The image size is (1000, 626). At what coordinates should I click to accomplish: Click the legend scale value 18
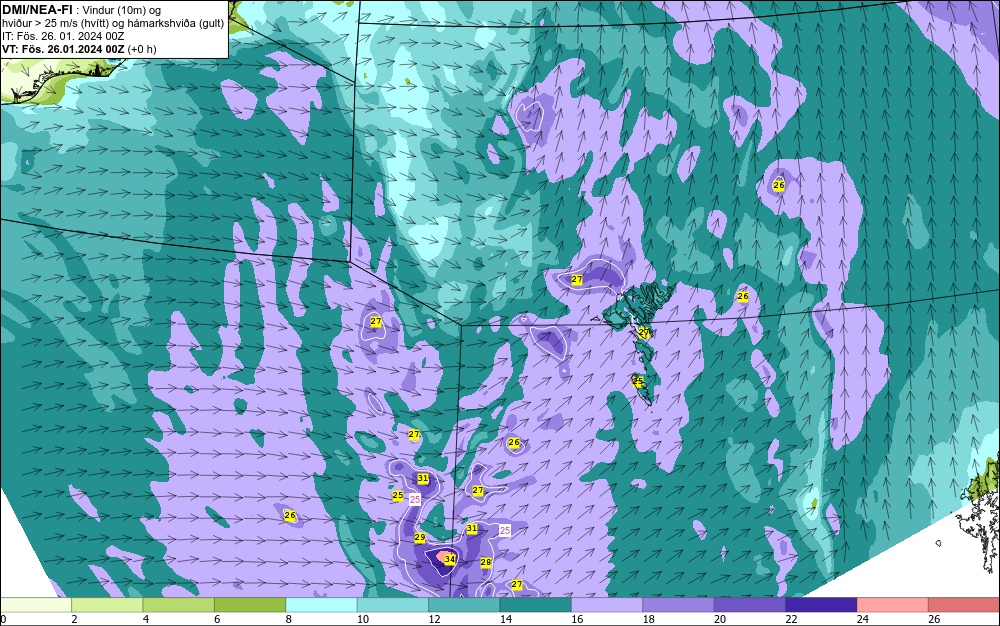649,619
